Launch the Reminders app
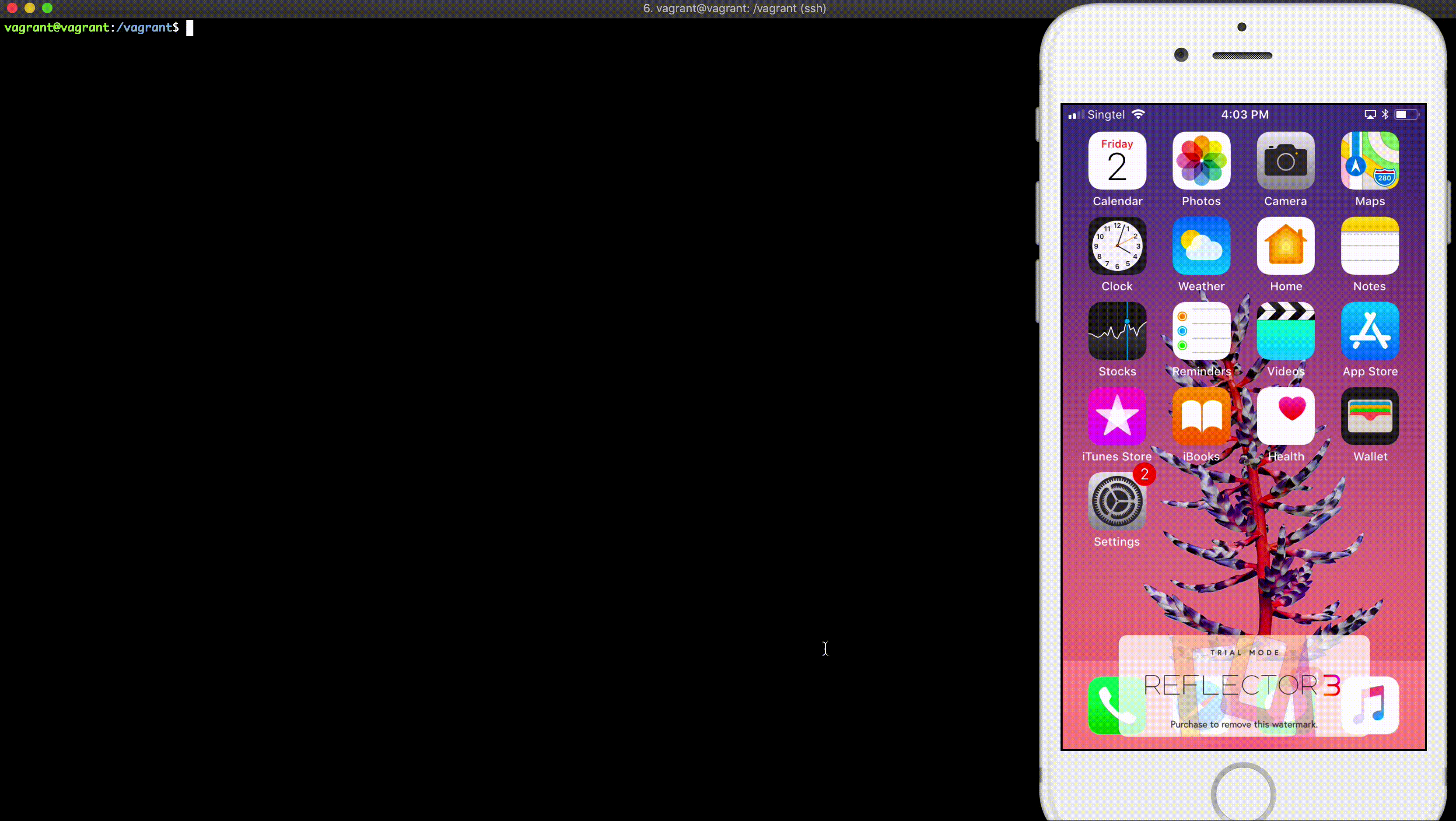This screenshot has width=1456, height=821. [1201, 331]
